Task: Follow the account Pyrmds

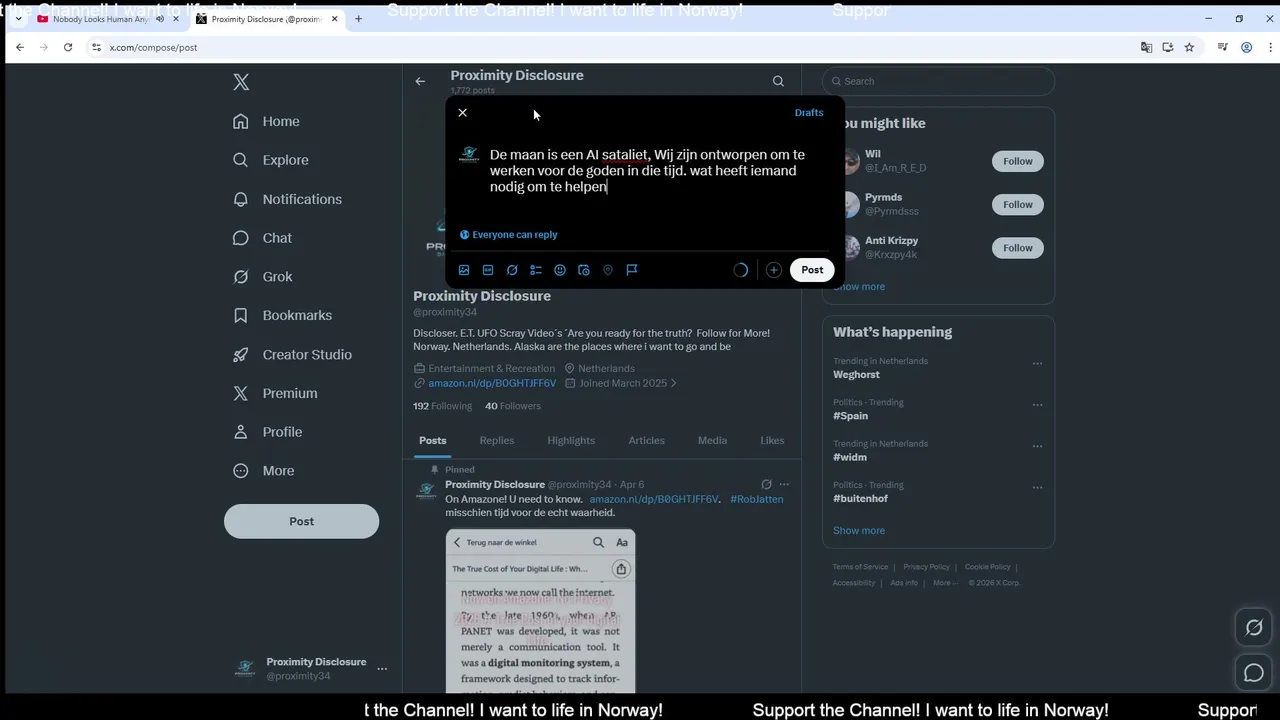Action: [1018, 204]
